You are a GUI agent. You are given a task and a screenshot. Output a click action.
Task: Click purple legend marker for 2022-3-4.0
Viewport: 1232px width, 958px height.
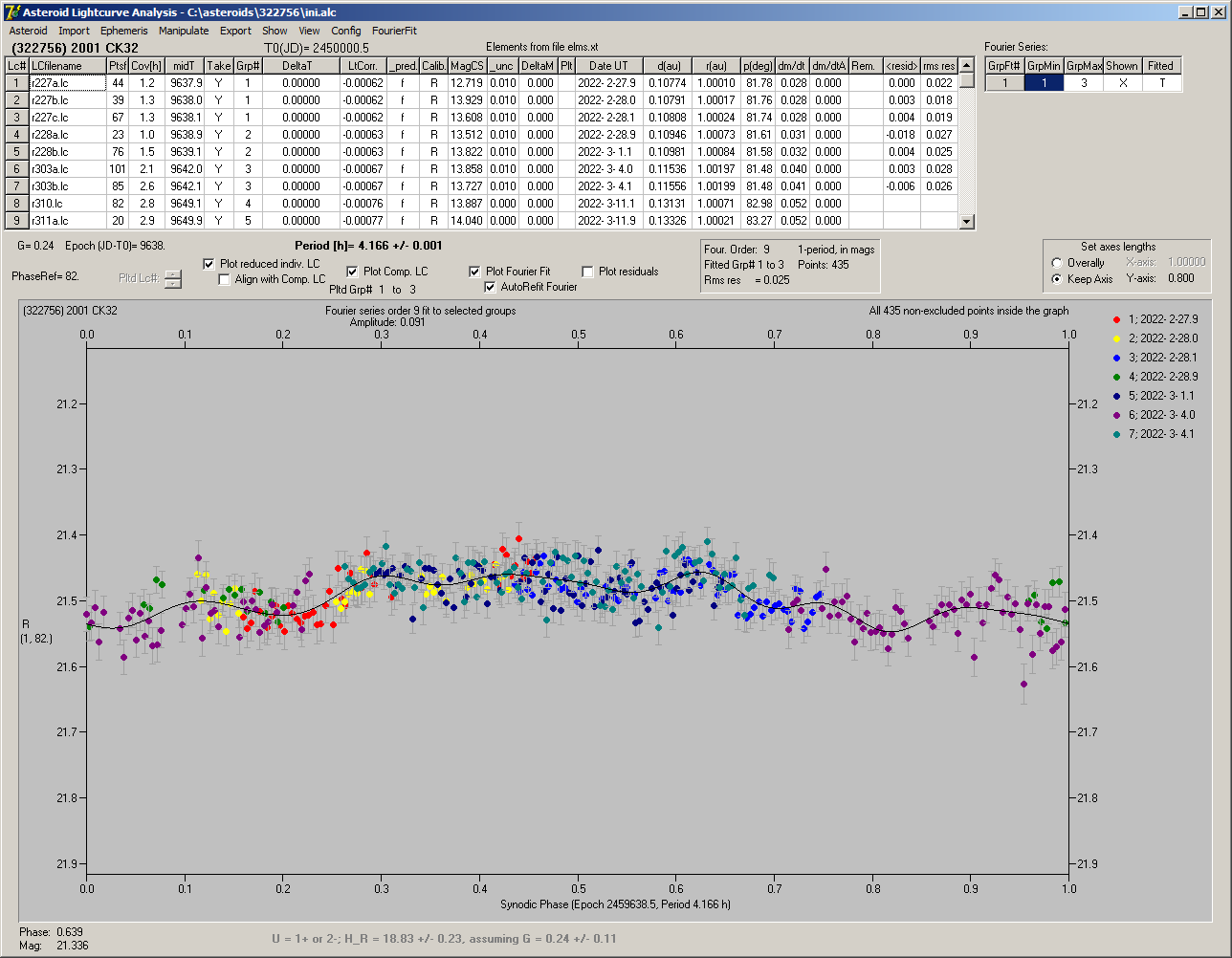[1117, 415]
